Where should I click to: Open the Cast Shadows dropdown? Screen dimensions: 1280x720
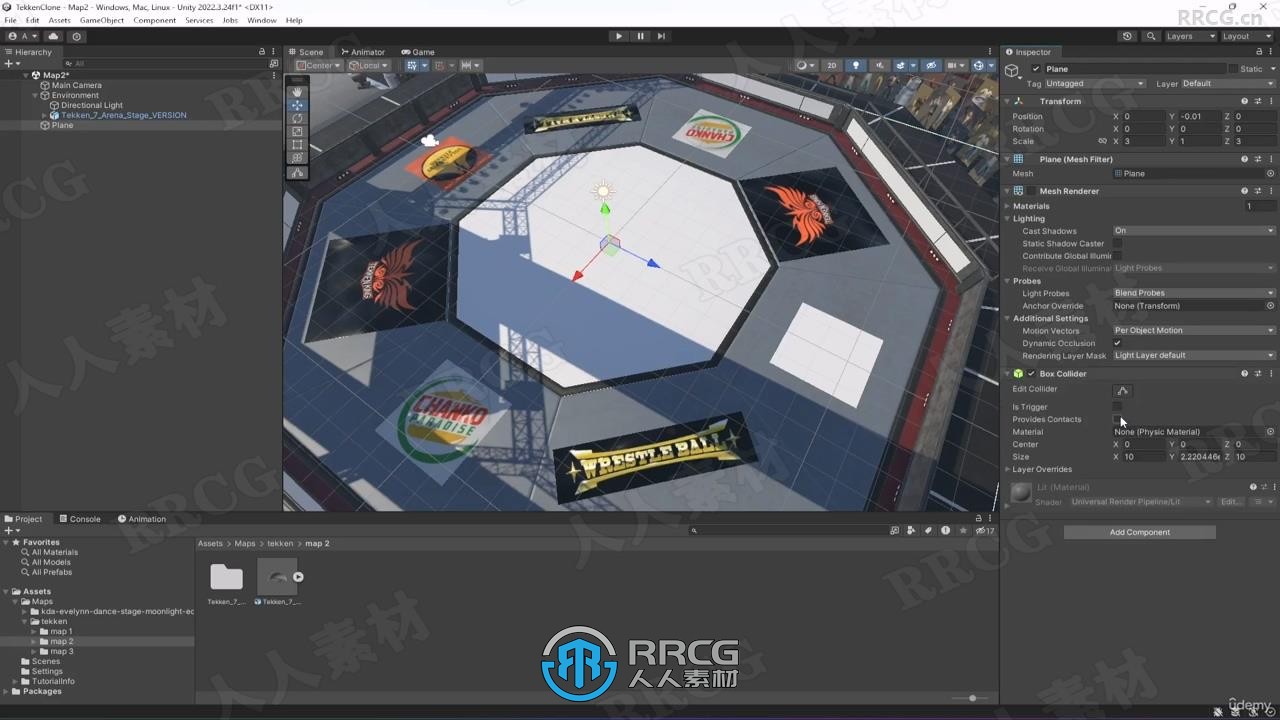click(1194, 231)
